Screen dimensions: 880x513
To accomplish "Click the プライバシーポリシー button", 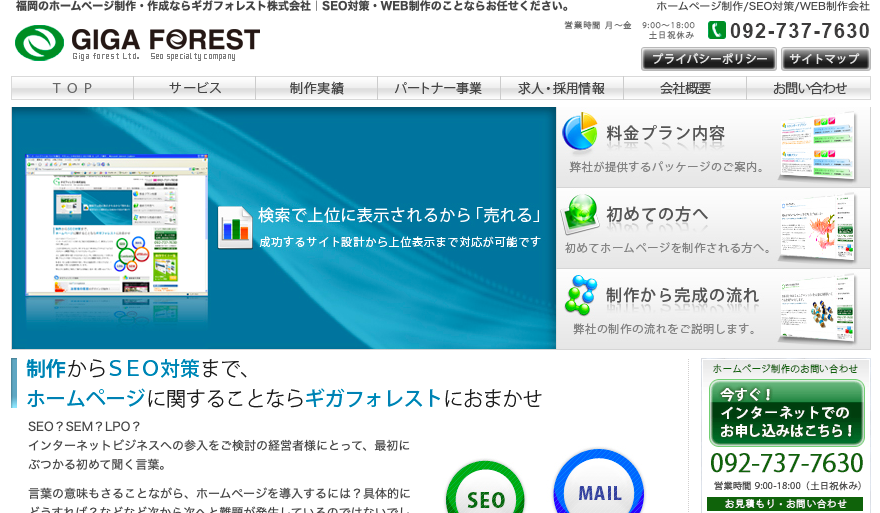I will point(709,59).
